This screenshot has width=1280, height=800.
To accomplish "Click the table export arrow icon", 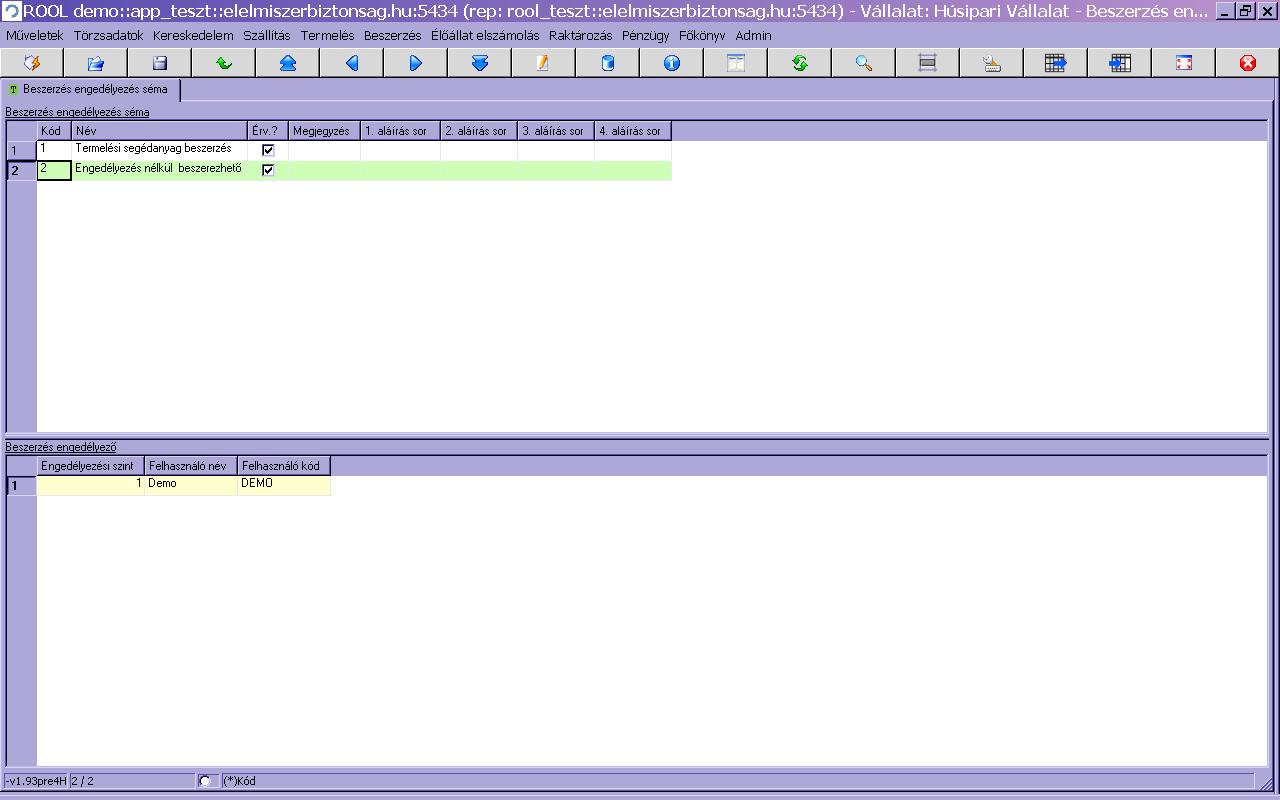I will click(1056, 63).
